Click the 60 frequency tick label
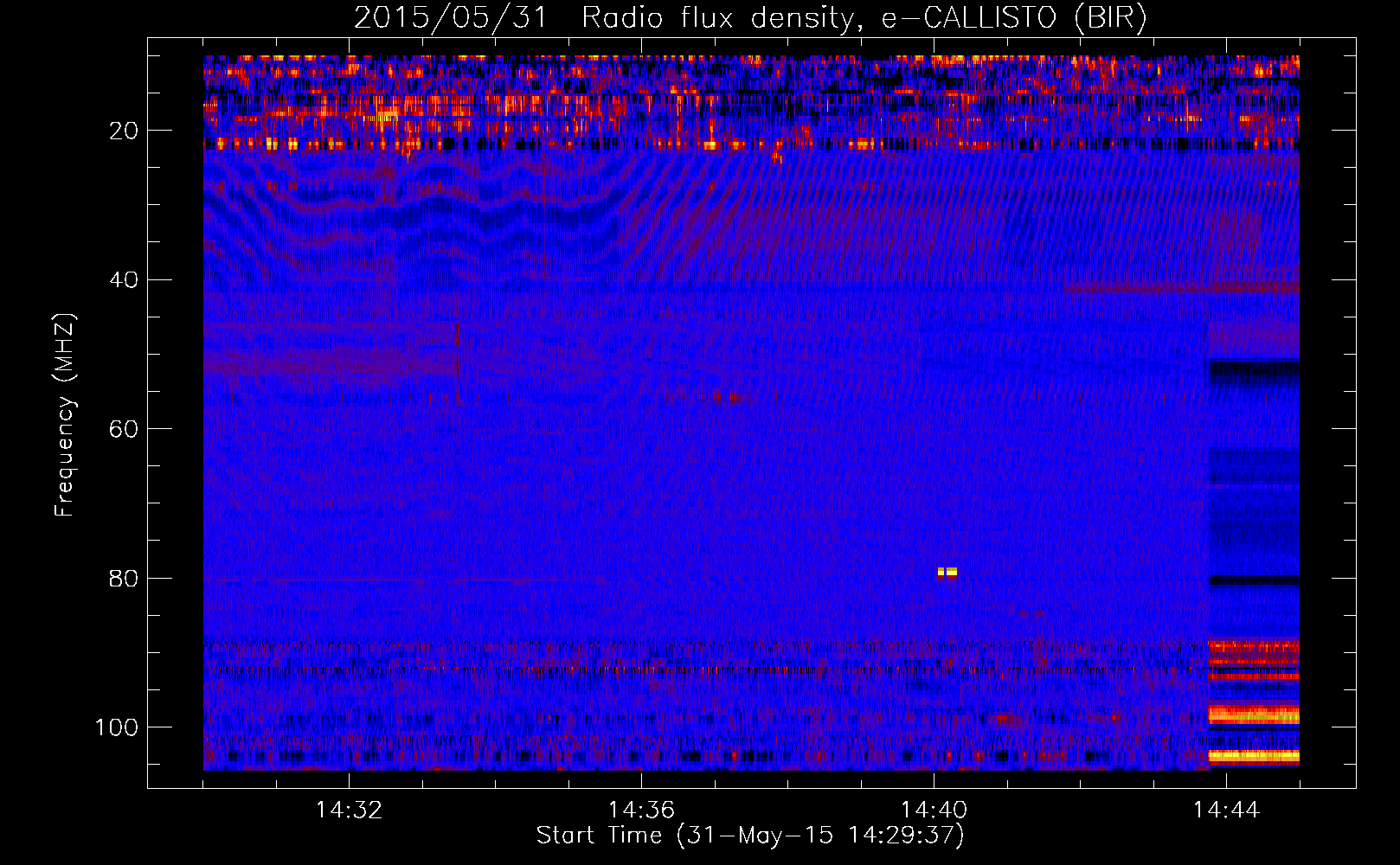1400x865 pixels. point(124,429)
